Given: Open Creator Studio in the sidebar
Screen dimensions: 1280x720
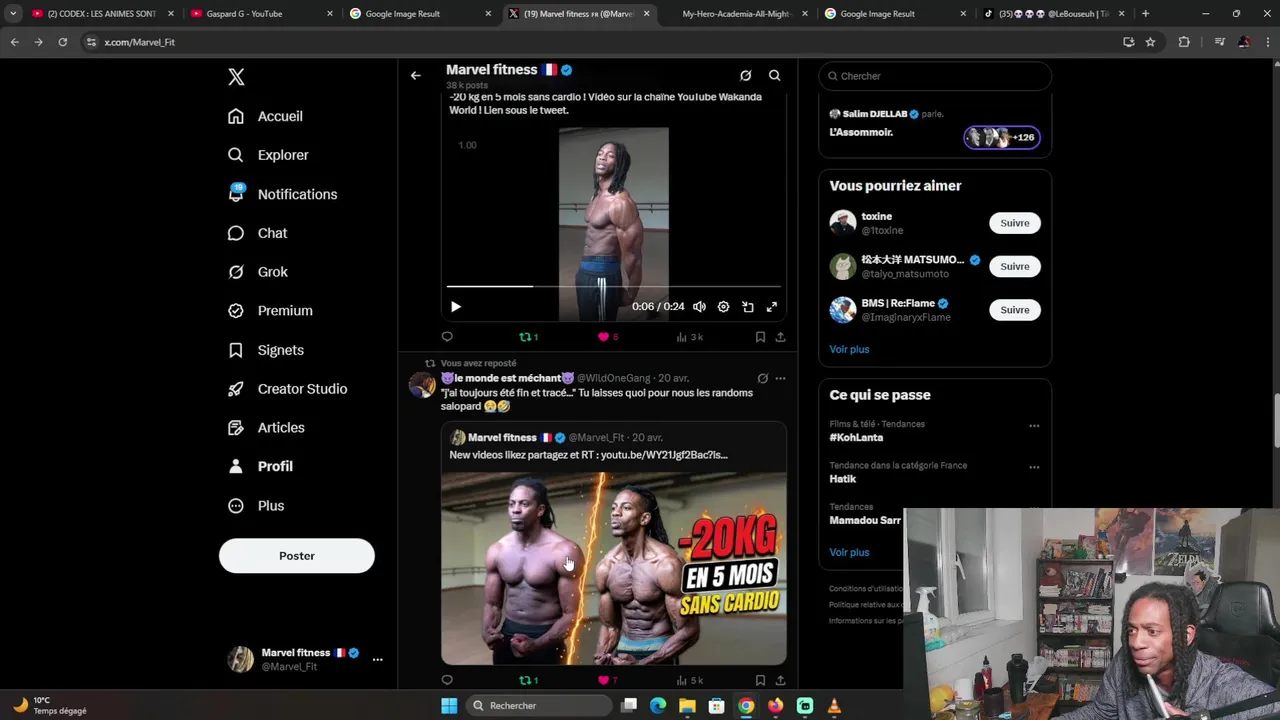Looking at the screenshot, I should click(287, 389).
